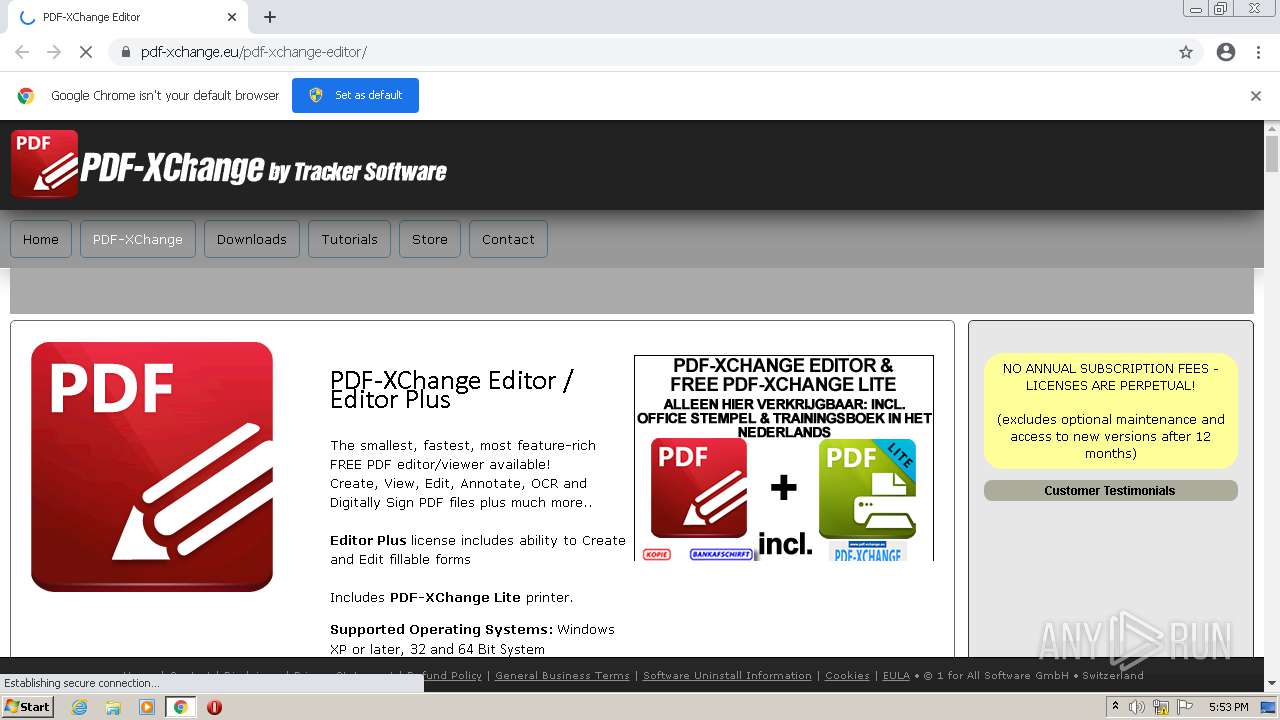
Task: Open the Windows Start menu
Action: pyautogui.click(x=27, y=706)
